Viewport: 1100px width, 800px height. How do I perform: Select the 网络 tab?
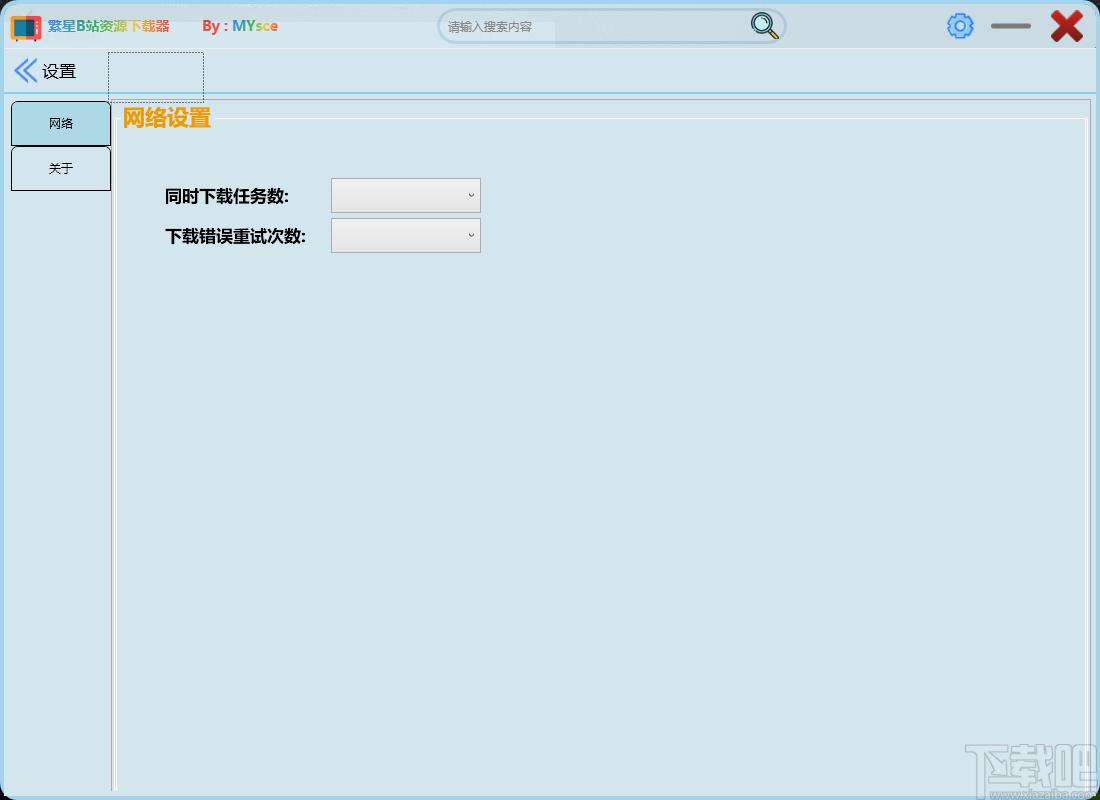point(61,124)
